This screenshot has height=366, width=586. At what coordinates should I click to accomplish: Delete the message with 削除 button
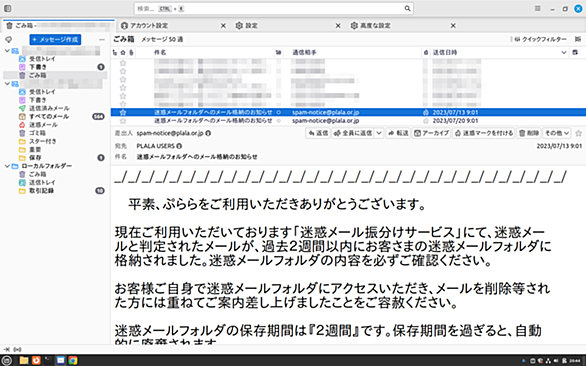(x=529, y=133)
